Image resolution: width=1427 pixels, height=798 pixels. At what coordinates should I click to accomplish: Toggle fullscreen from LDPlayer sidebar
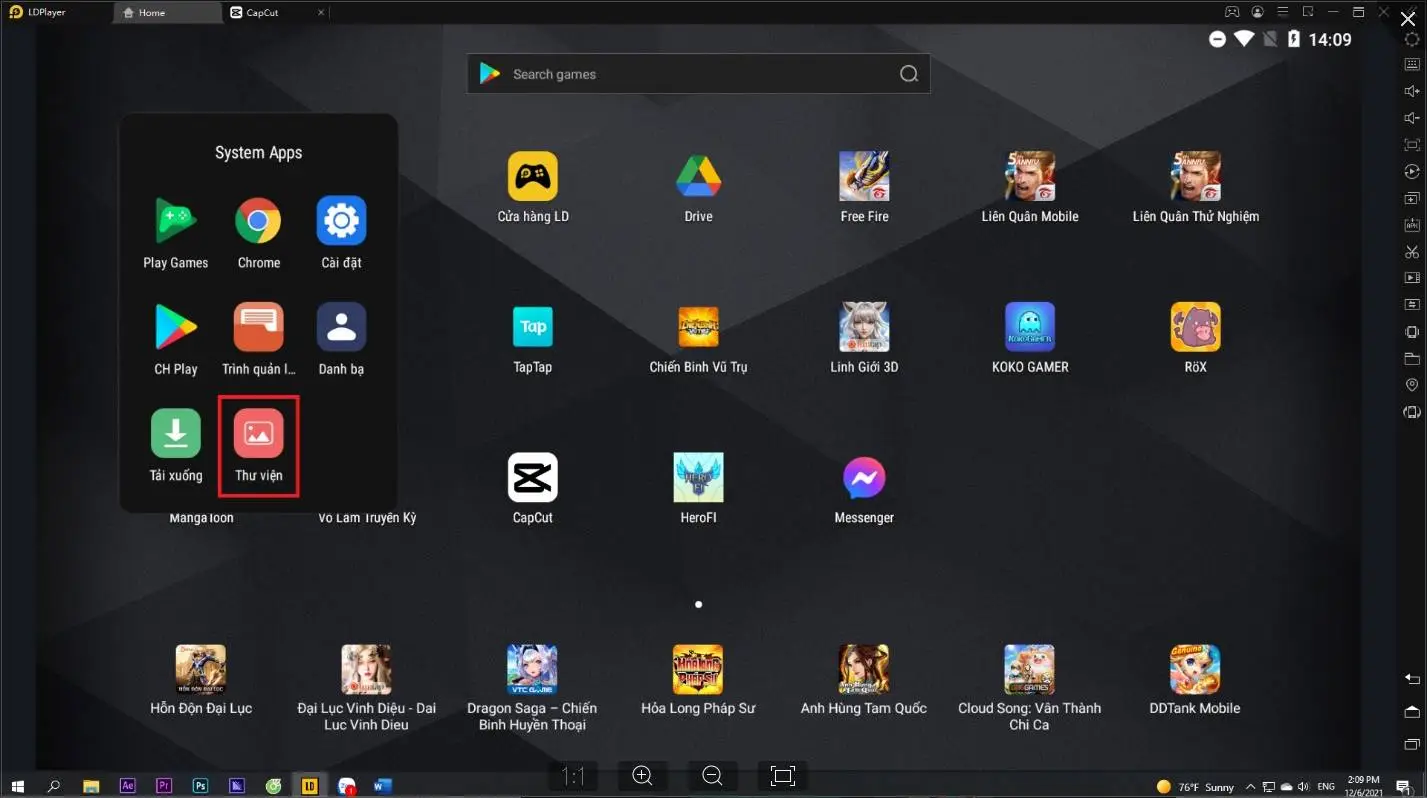tap(1412, 145)
